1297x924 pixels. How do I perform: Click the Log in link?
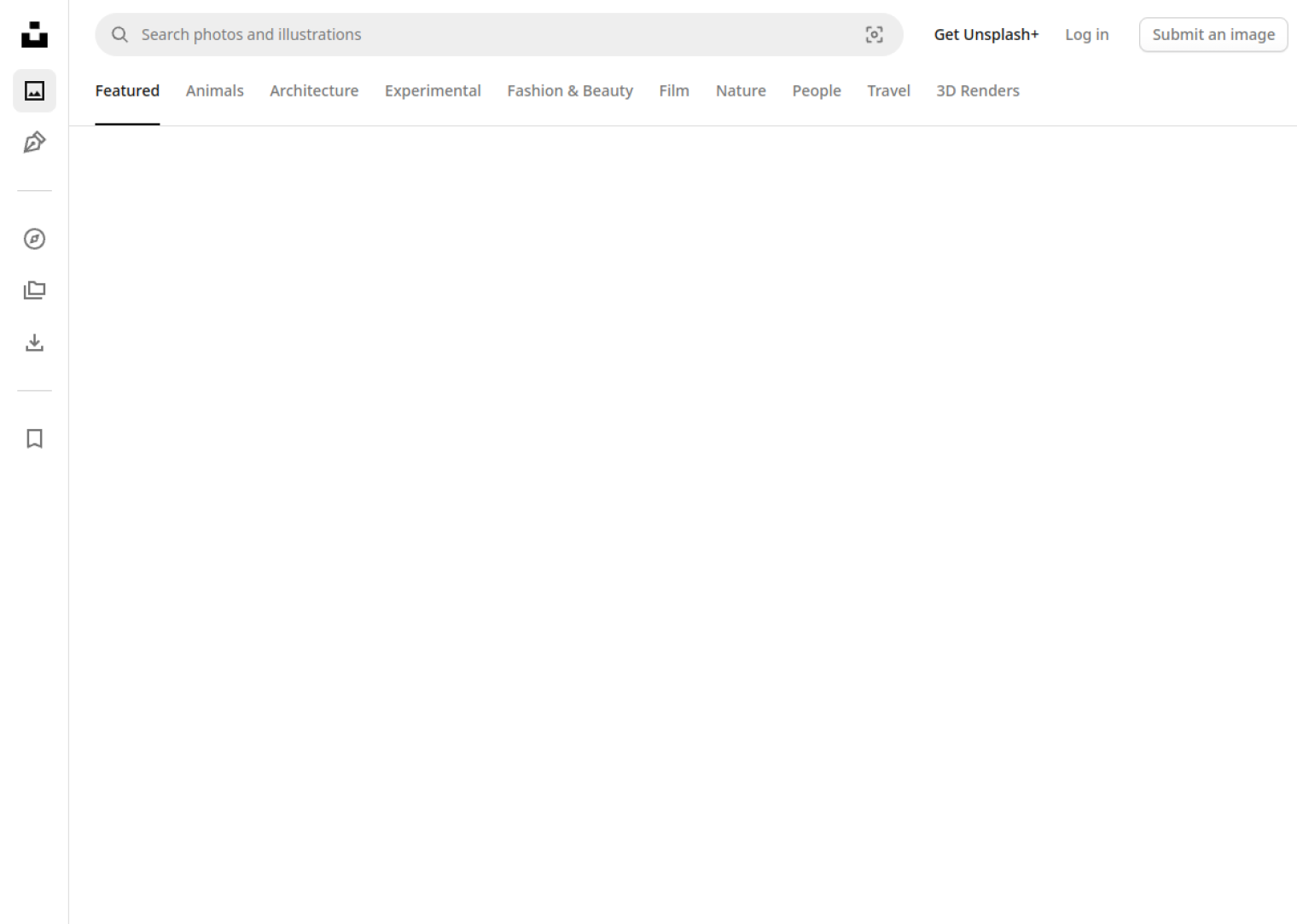[x=1087, y=34]
